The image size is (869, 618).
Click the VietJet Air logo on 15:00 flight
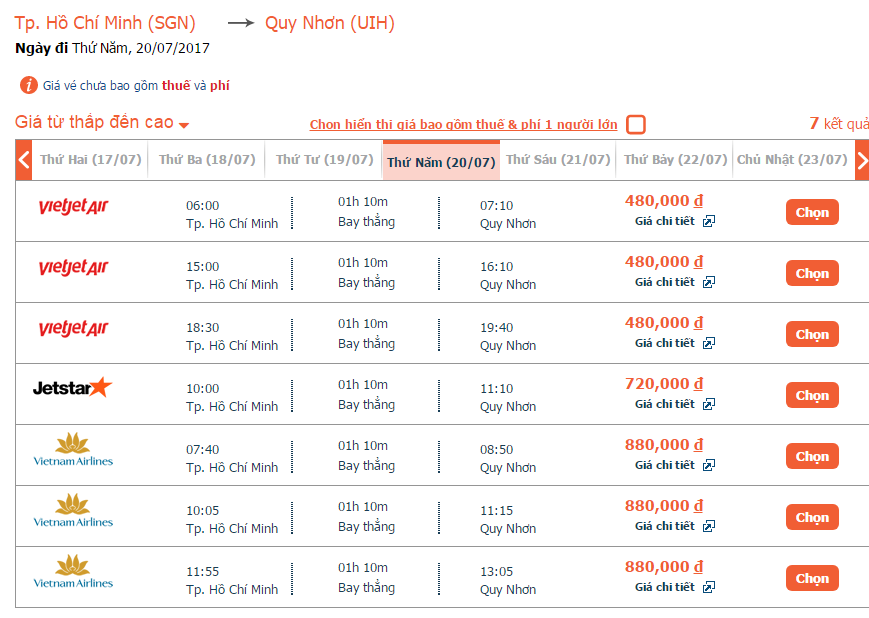[73, 268]
